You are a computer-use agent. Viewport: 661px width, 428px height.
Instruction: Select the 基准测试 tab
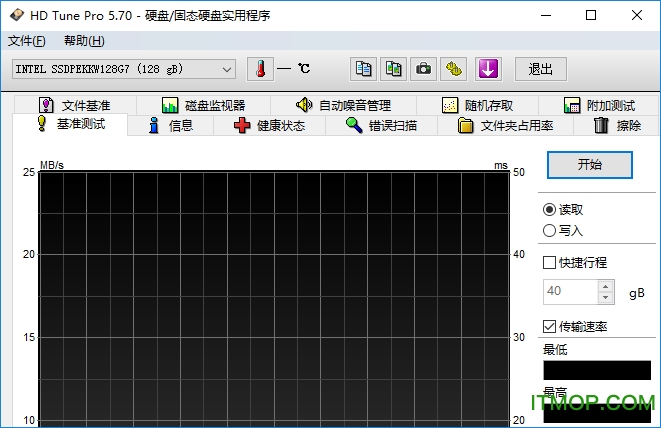pyautogui.click(x=70, y=124)
